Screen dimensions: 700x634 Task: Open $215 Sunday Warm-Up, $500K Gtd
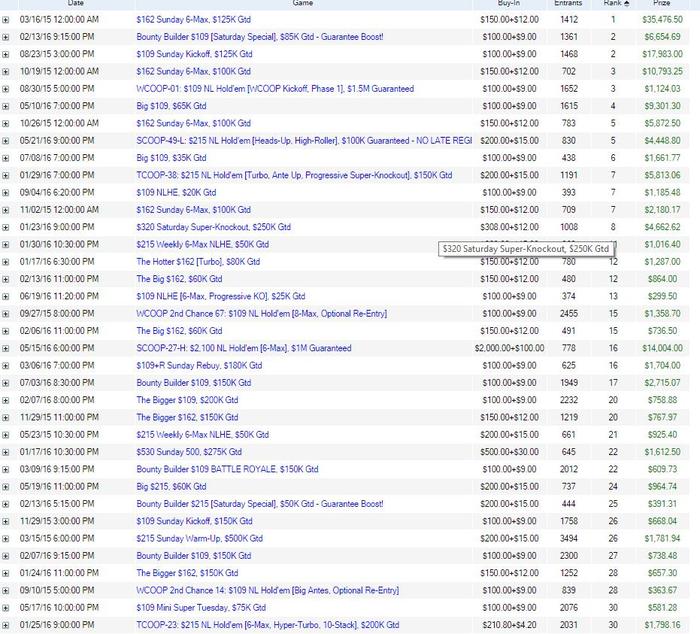click(200, 538)
